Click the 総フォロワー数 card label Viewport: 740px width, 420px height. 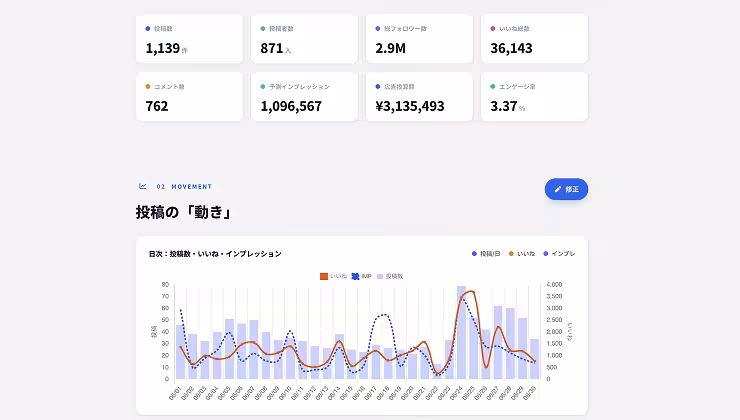[405, 29]
